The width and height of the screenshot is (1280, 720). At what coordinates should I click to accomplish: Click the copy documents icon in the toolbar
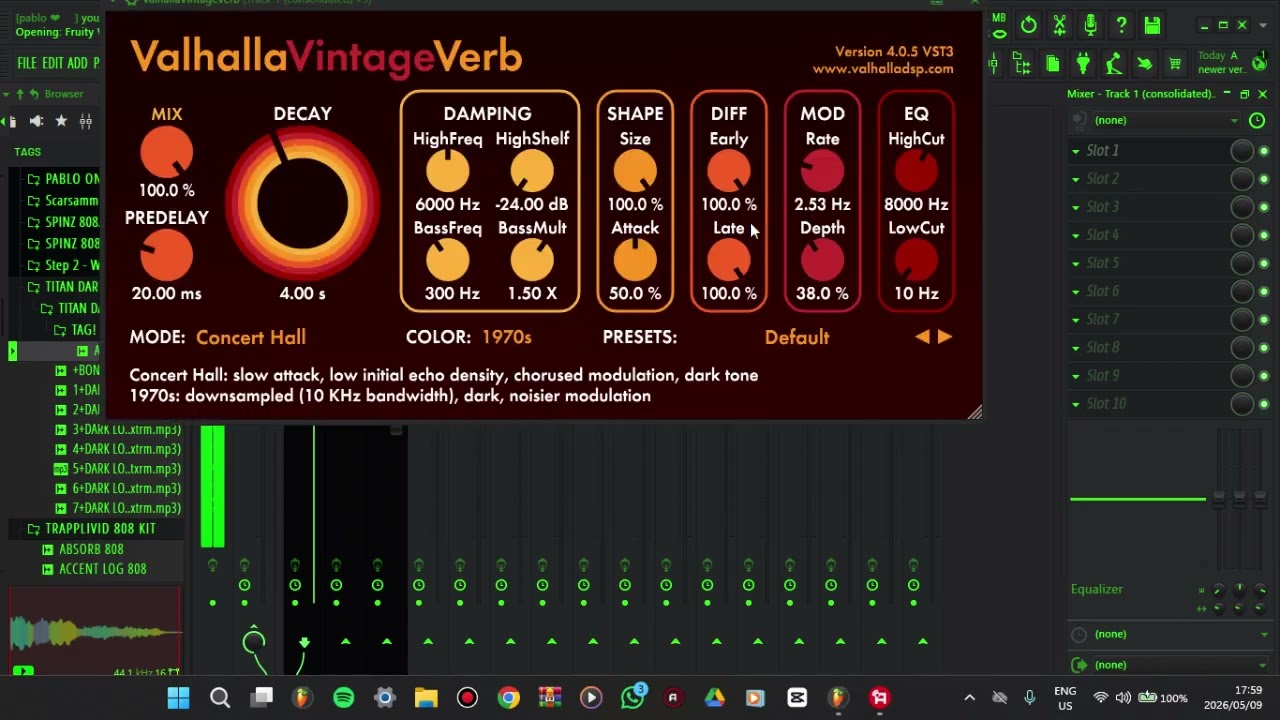click(1052, 65)
